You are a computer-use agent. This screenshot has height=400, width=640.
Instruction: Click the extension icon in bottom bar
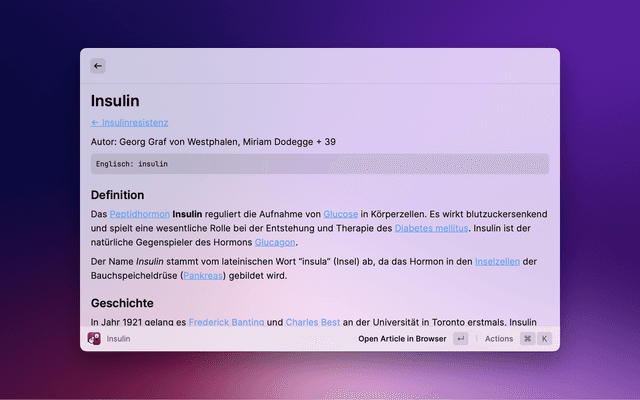coord(94,339)
